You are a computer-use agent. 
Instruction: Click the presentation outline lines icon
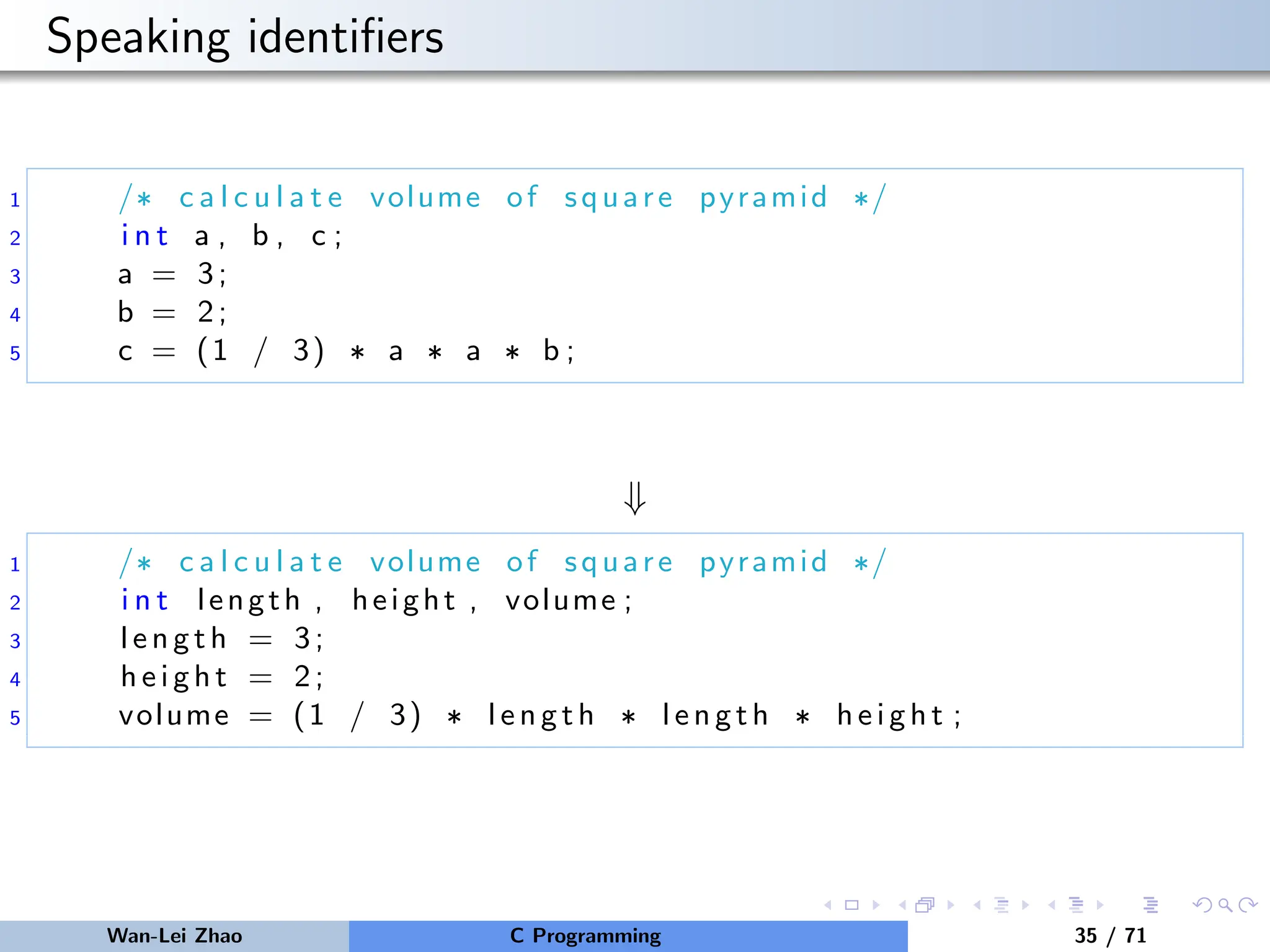1151,906
